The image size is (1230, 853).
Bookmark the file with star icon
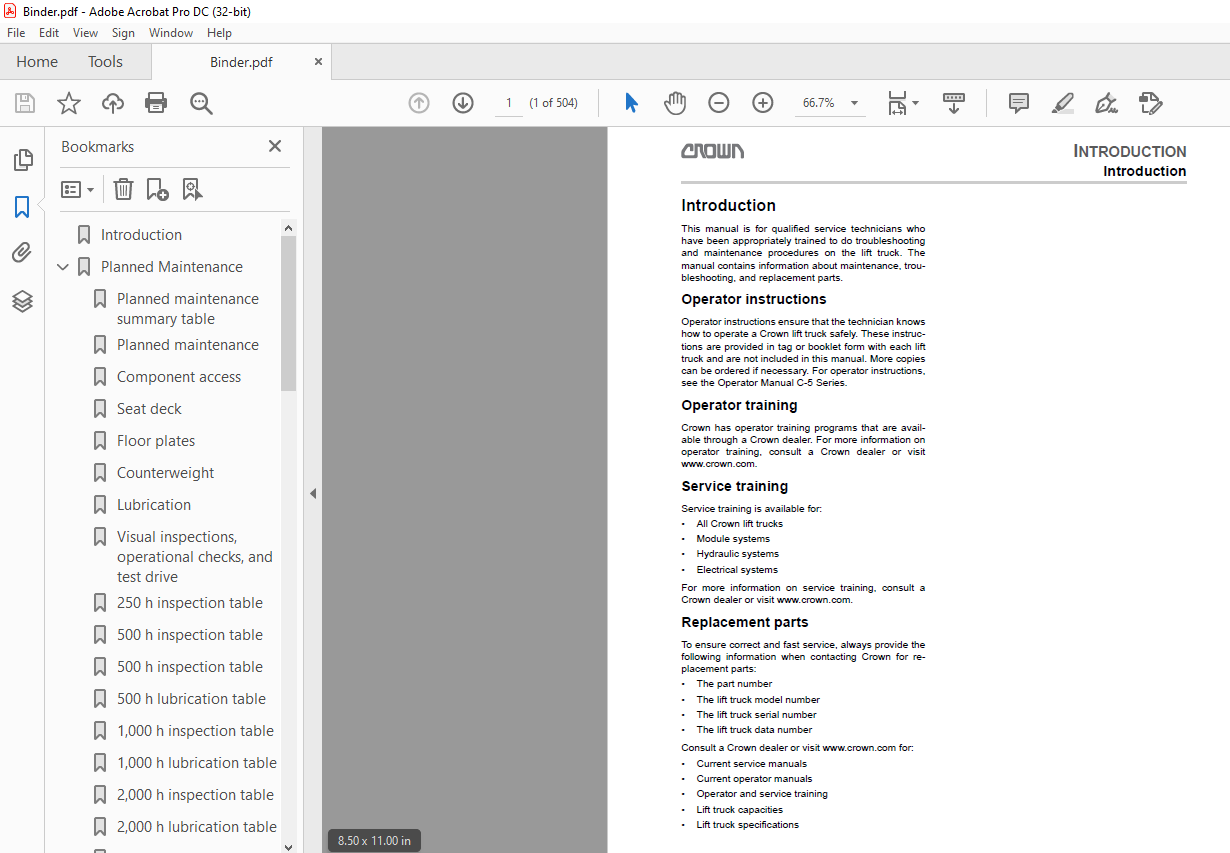(69, 103)
